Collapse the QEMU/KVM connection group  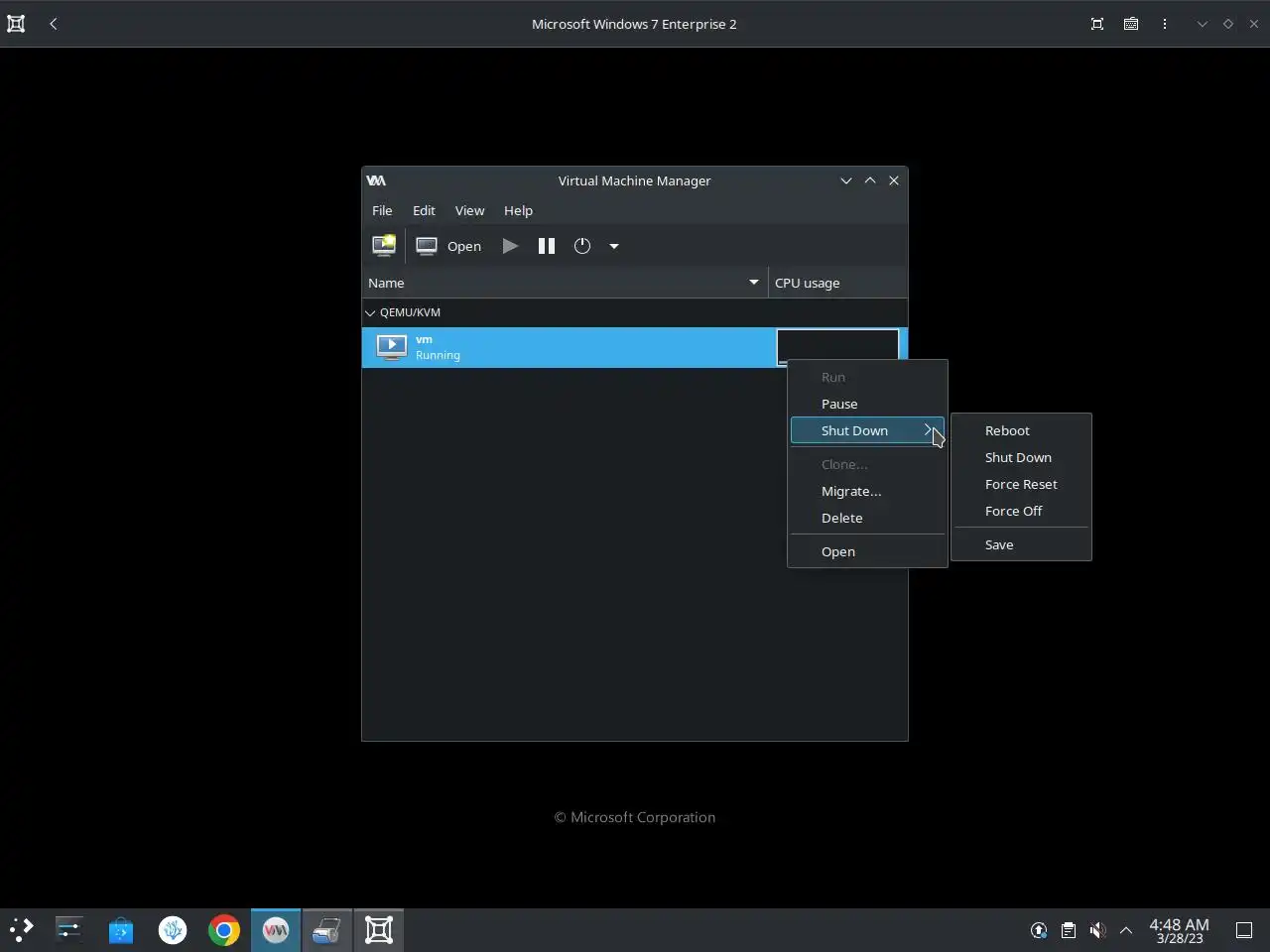370,312
